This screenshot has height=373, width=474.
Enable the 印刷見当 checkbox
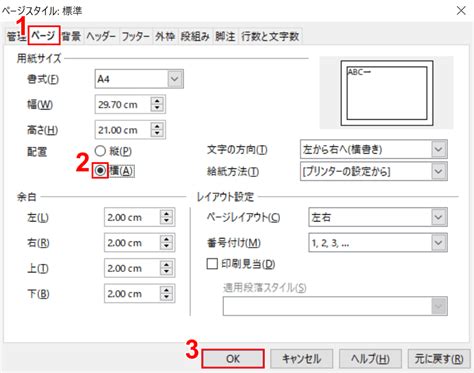pos(212,264)
